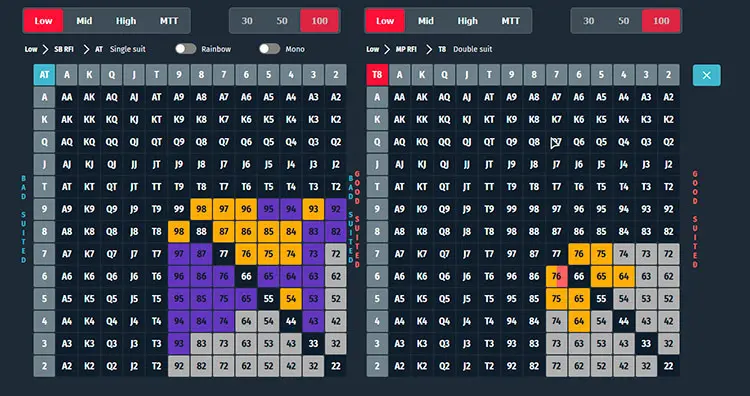Click the Low breadcrumb above the left grid
The image size is (750, 396).
click(31, 49)
